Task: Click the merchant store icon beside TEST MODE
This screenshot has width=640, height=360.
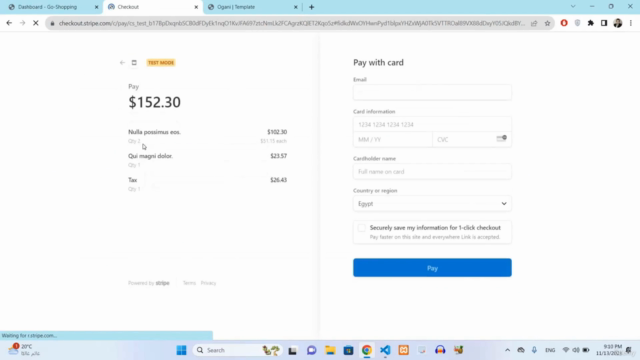Action: [x=134, y=62]
